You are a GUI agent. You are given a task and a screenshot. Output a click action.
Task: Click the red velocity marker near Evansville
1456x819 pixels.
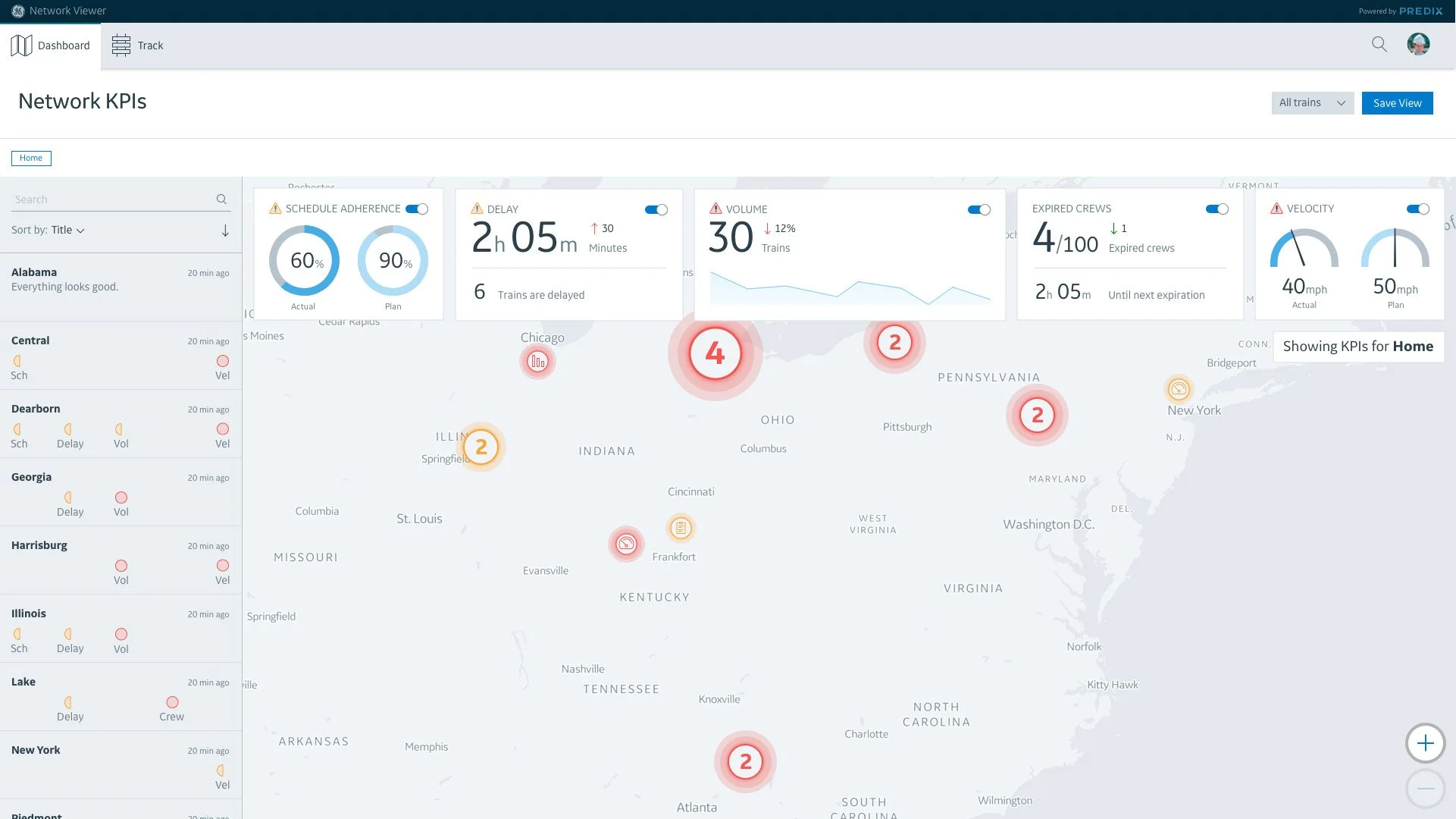point(626,544)
